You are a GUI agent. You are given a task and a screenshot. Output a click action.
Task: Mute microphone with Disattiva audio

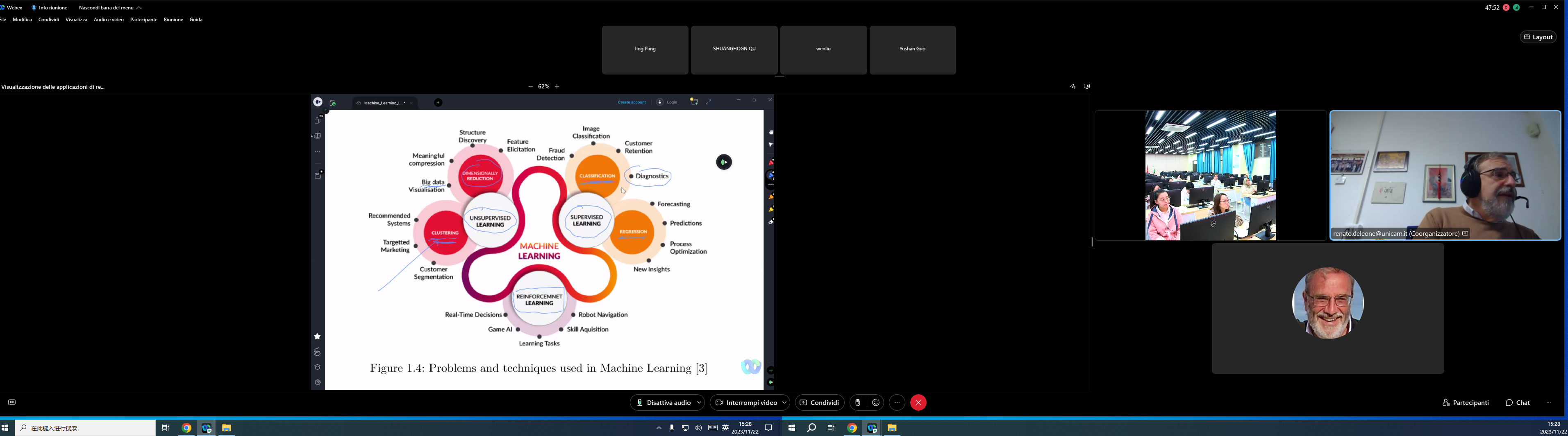click(663, 402)
